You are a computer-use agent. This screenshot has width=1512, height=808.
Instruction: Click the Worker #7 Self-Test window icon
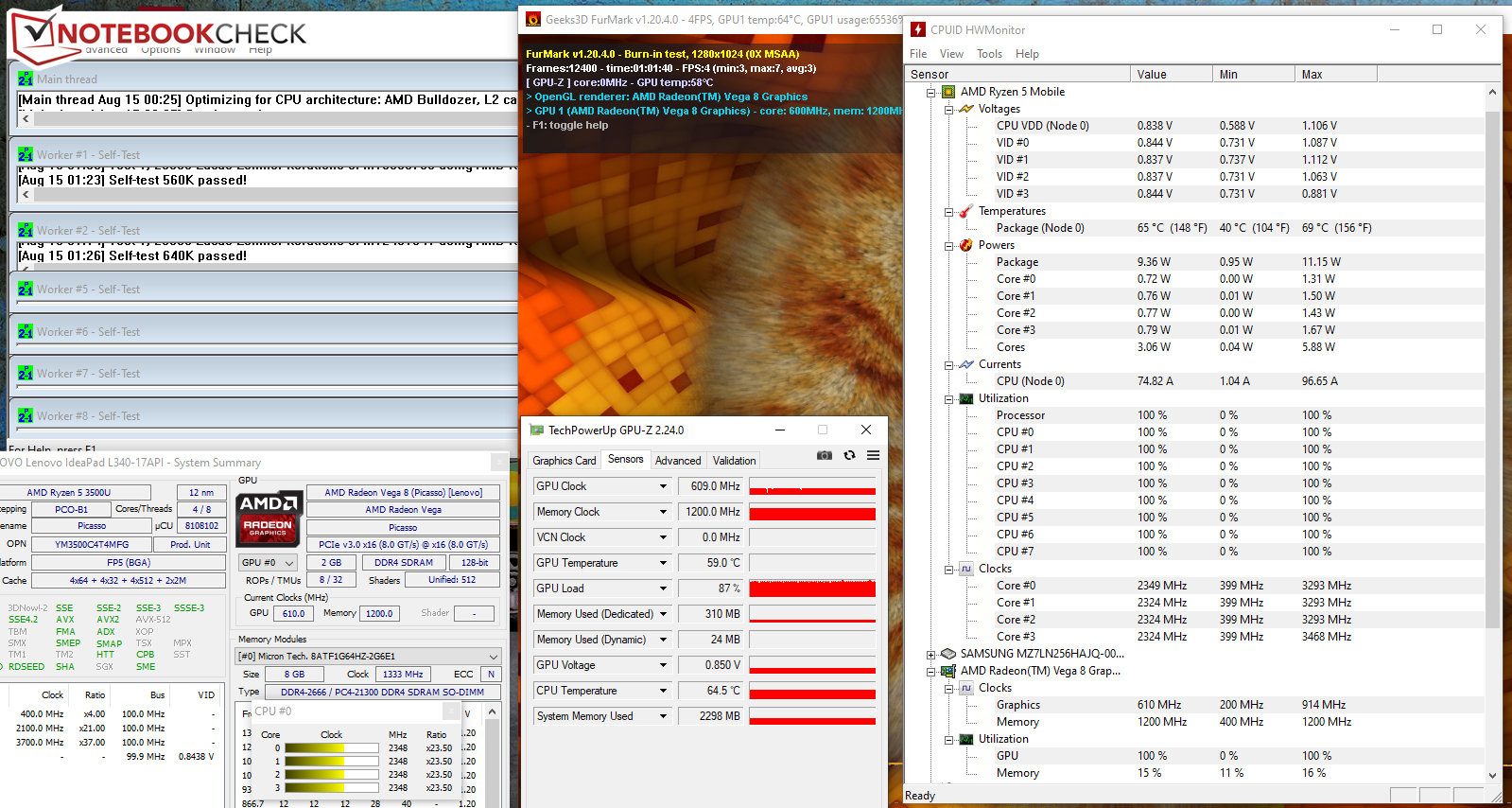click(26, 374)
